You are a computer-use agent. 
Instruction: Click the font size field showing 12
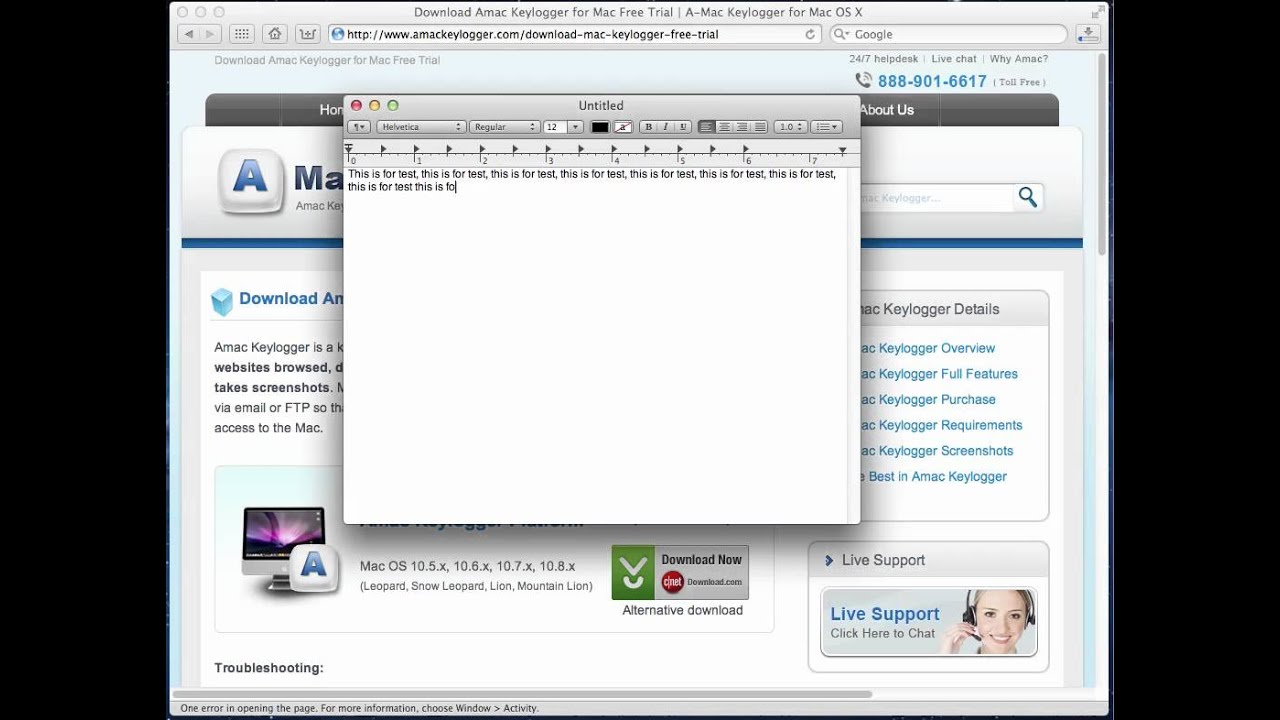point(555,127)
